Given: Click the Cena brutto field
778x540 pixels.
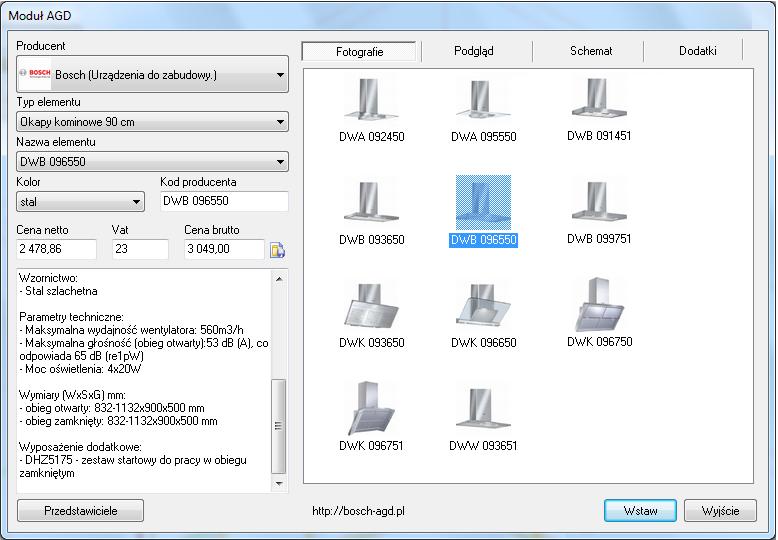Looking at the screenshot, I should [224, 249].
